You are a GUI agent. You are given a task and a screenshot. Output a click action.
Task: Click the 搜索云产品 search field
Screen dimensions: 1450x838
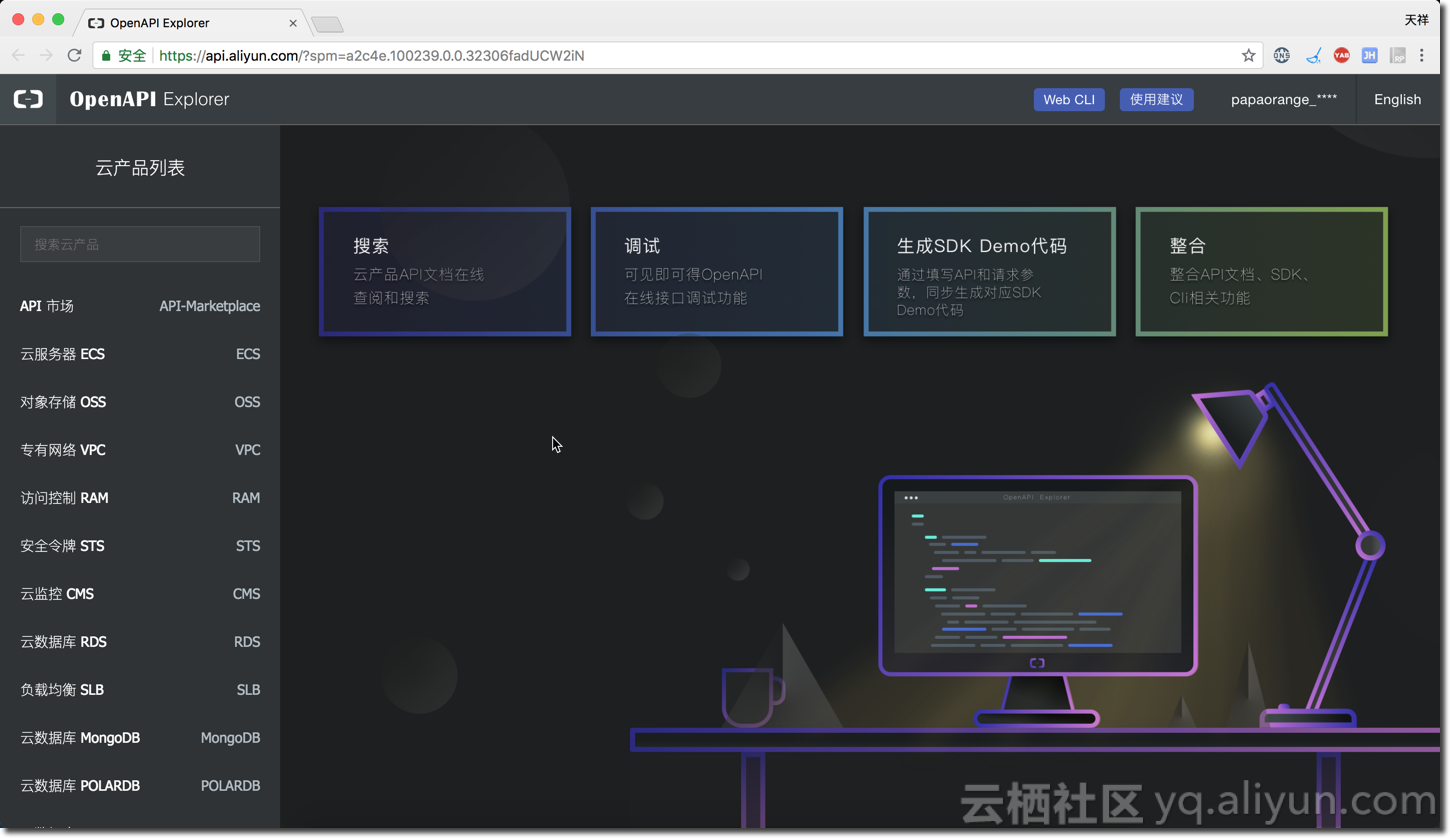140,244
